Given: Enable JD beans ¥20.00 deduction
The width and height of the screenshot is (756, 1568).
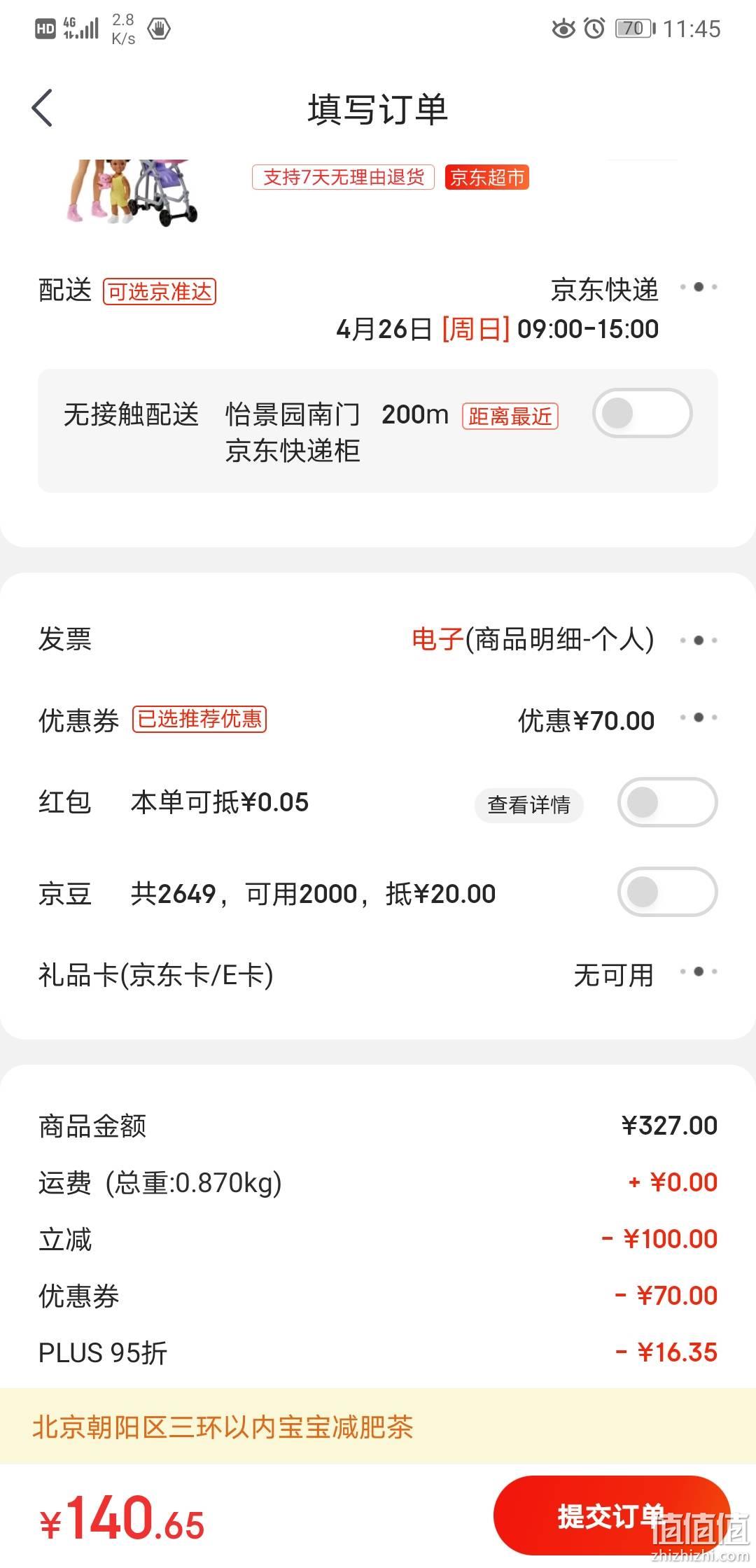Looking at the screenshot, I should (x=667, y=892).
